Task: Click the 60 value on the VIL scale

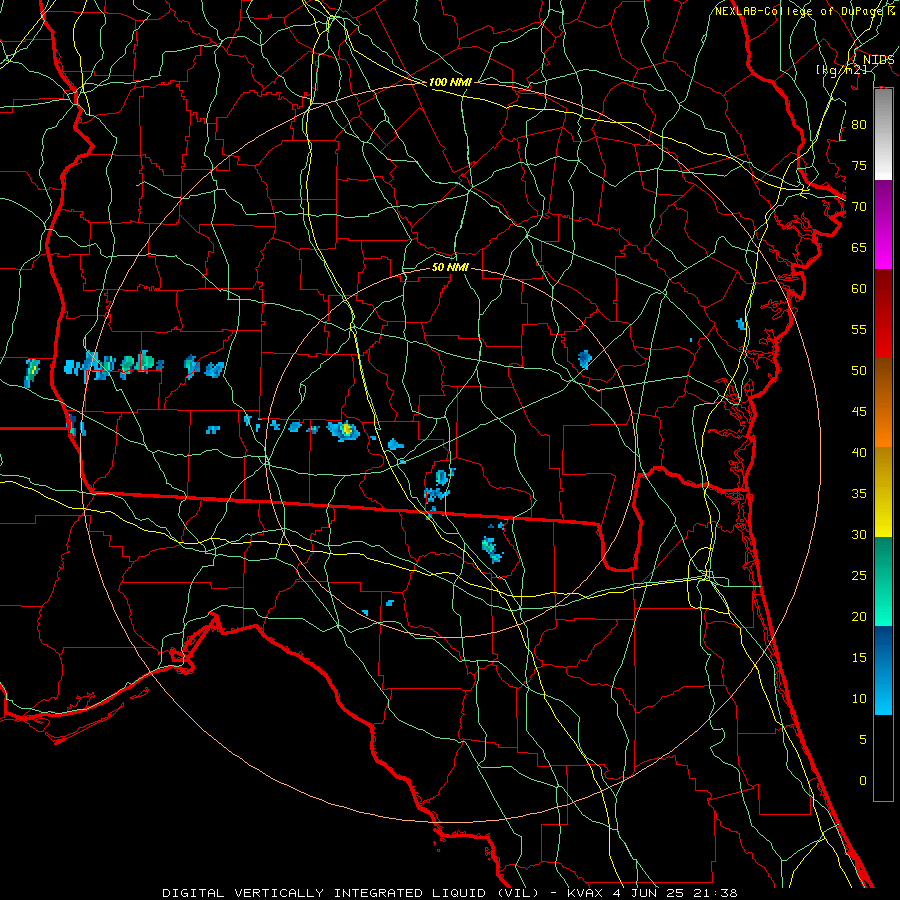Action: pyautogui.click(x=859, y=289)
